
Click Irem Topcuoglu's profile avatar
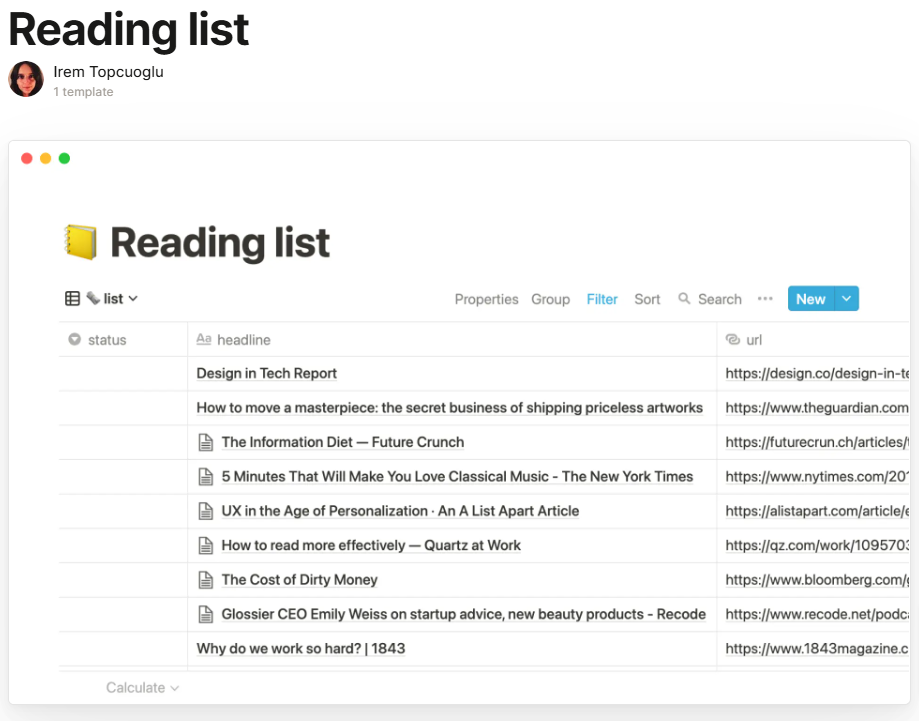coord(26,79)
